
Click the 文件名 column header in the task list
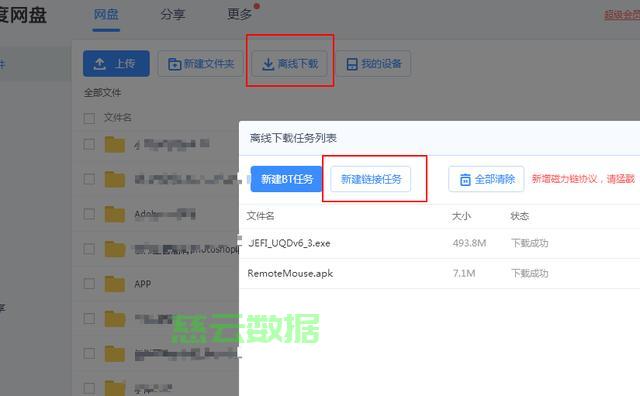click(x=260, y=216)
